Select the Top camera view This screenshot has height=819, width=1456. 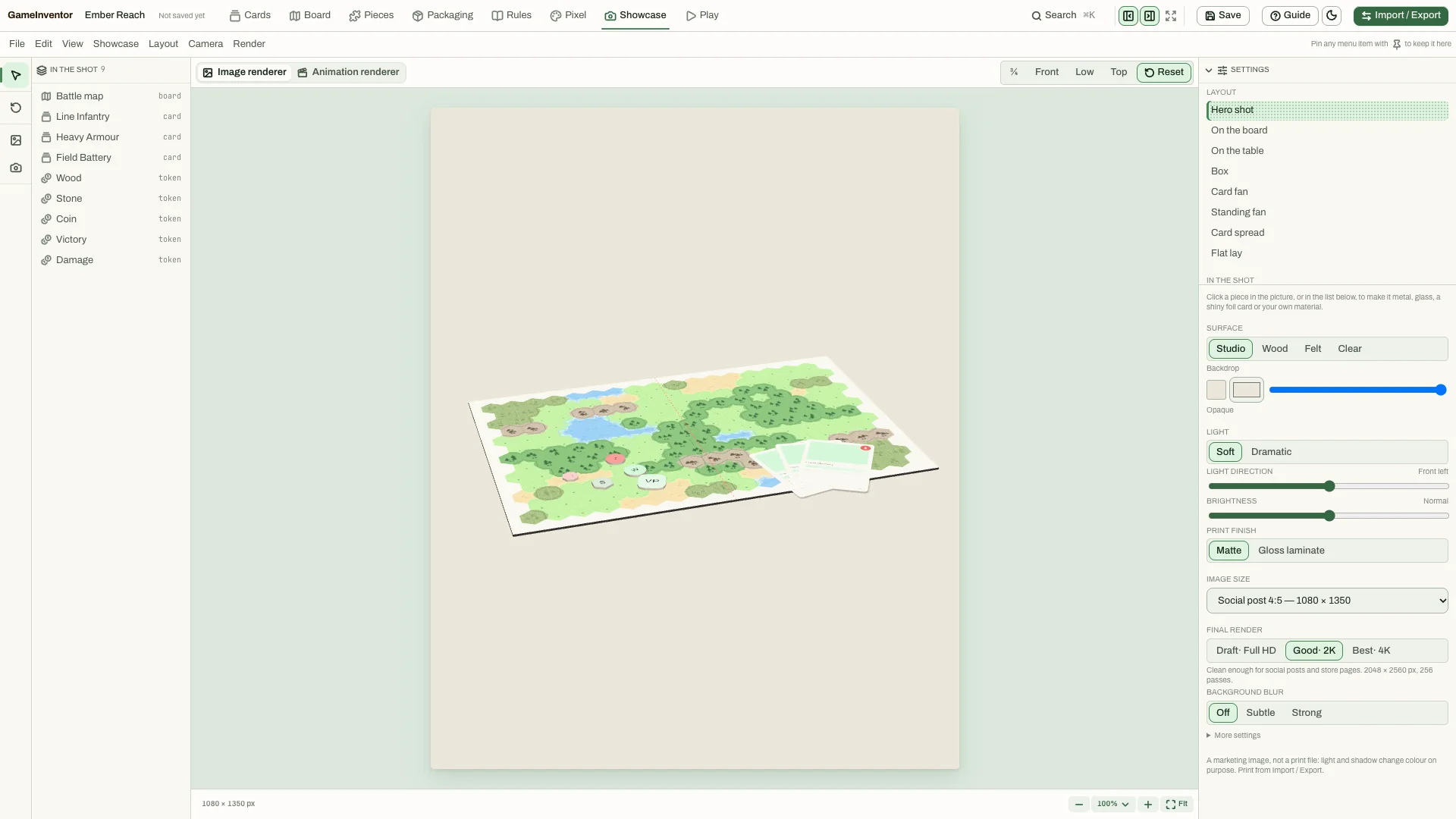pos(1119,72)
